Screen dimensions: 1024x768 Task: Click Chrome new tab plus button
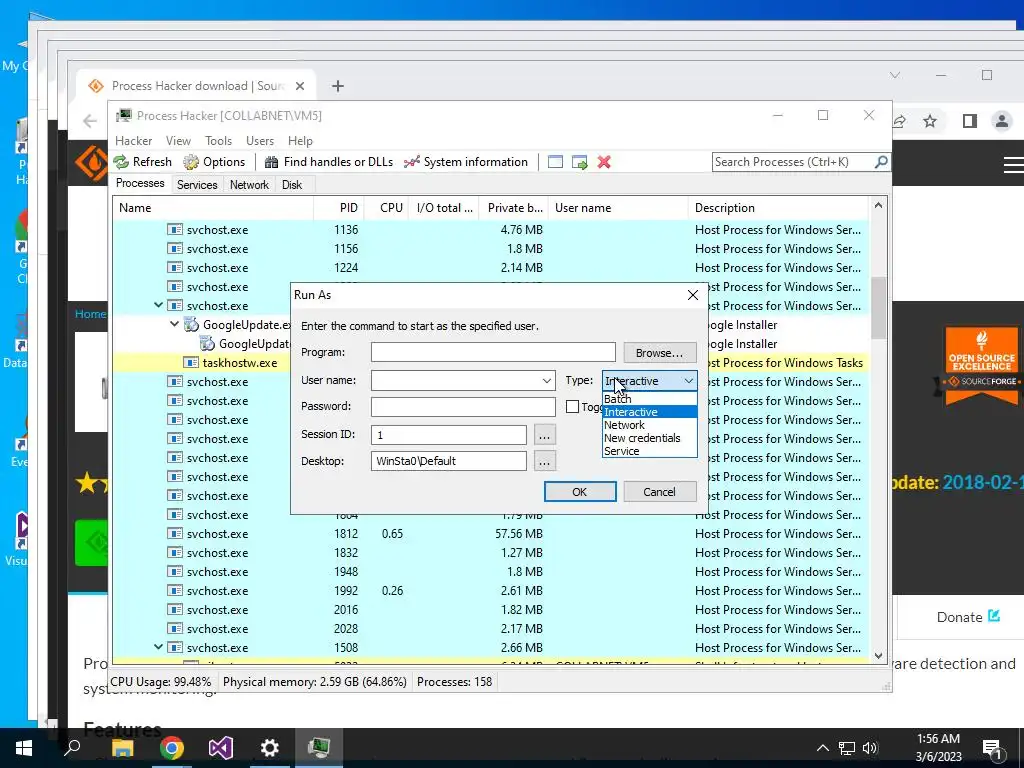pos(338,86)
